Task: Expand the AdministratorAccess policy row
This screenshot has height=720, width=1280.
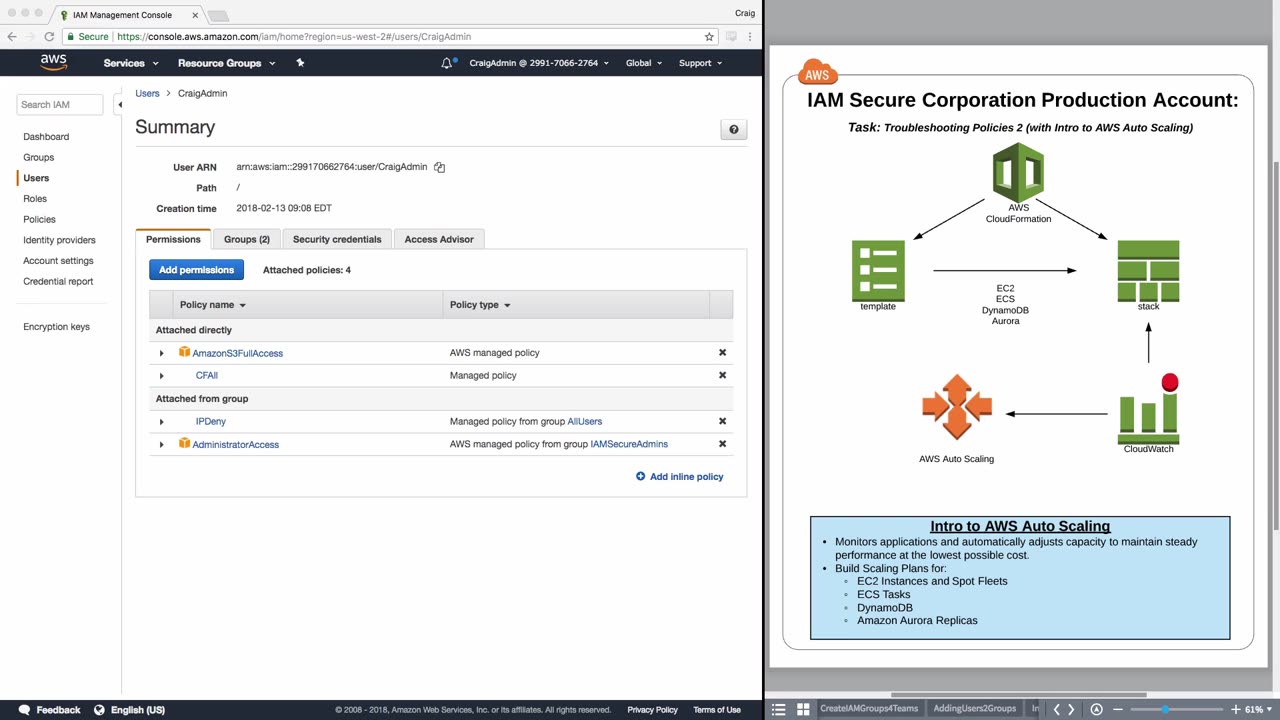Action: [x=161, y=445]
